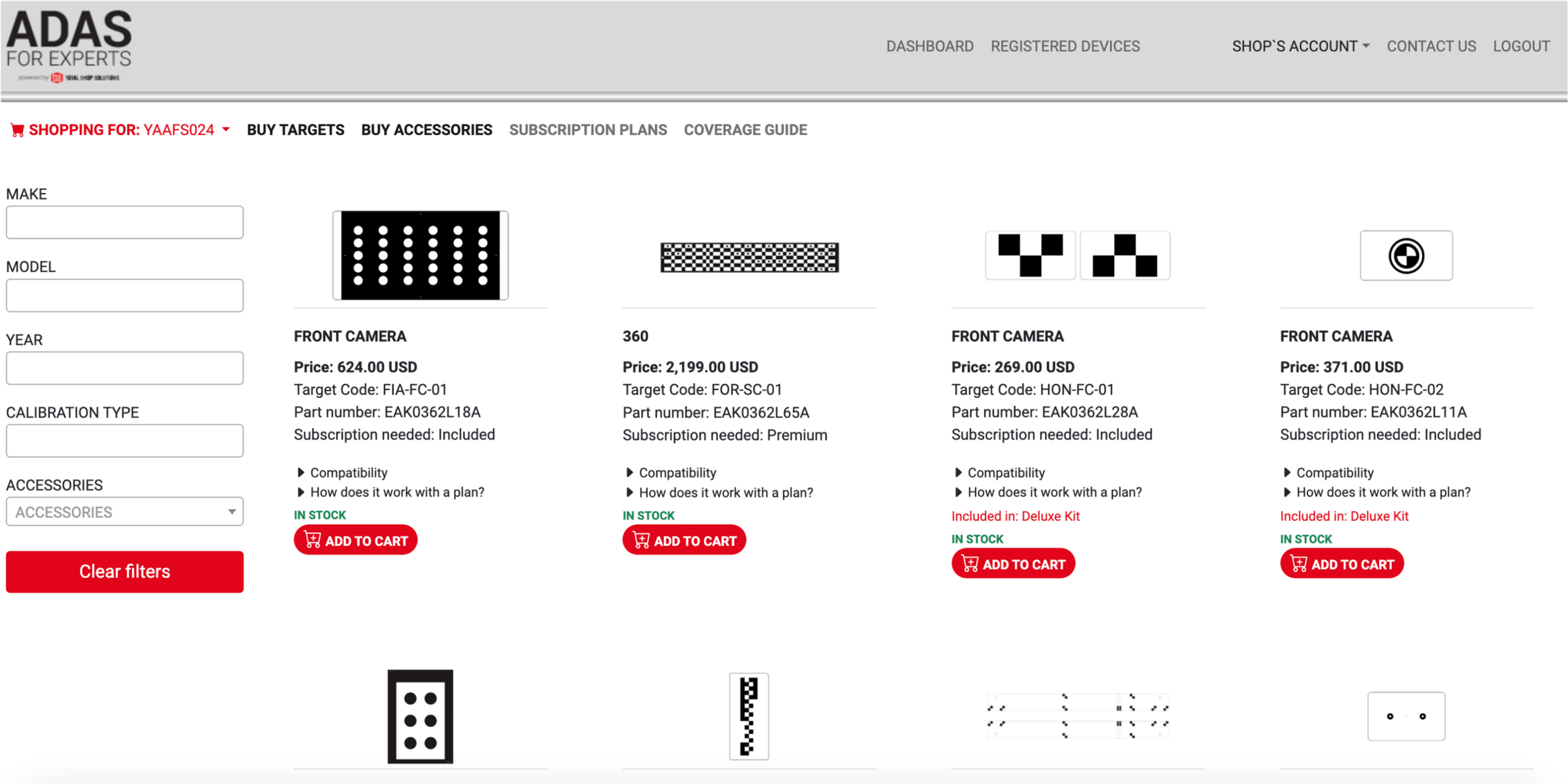Click the HON-FC-01 split checker target thumbnail
The width and height of the screenshot is (1568, 784).
tap(1075, 255)
